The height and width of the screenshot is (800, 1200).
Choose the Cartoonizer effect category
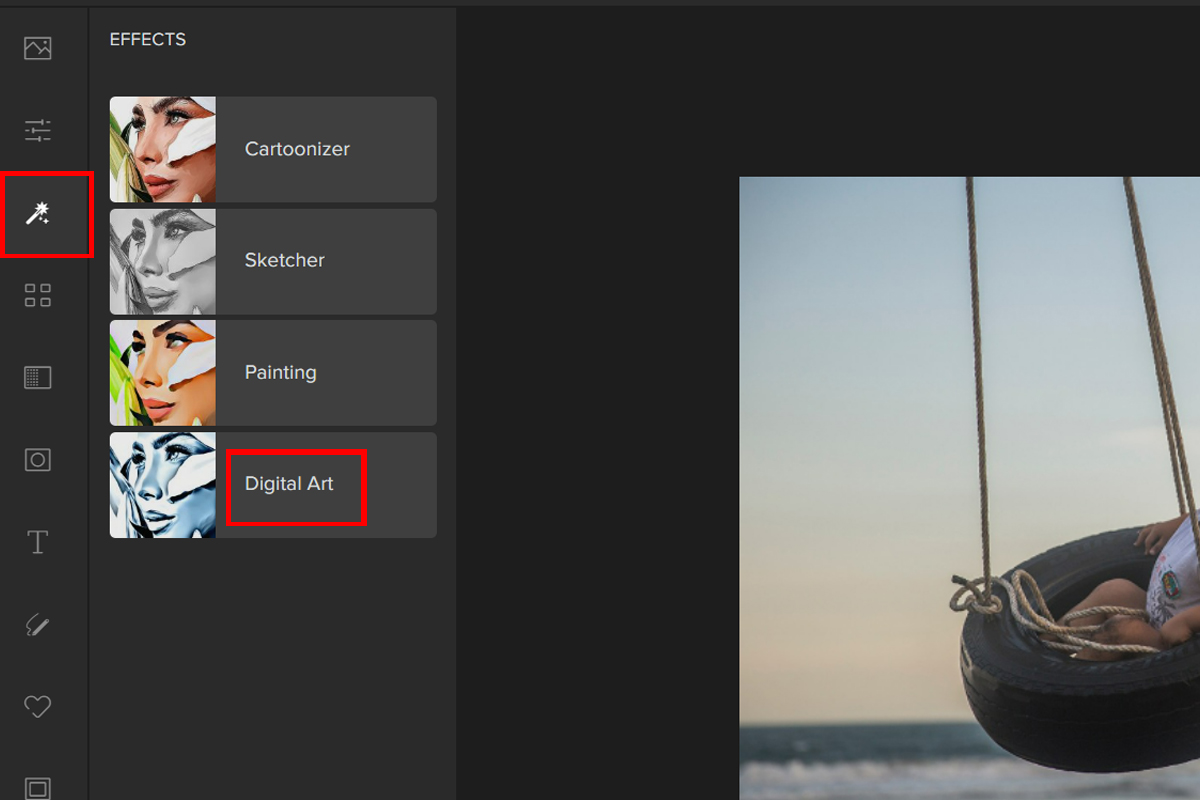click(x=297, y=149)
